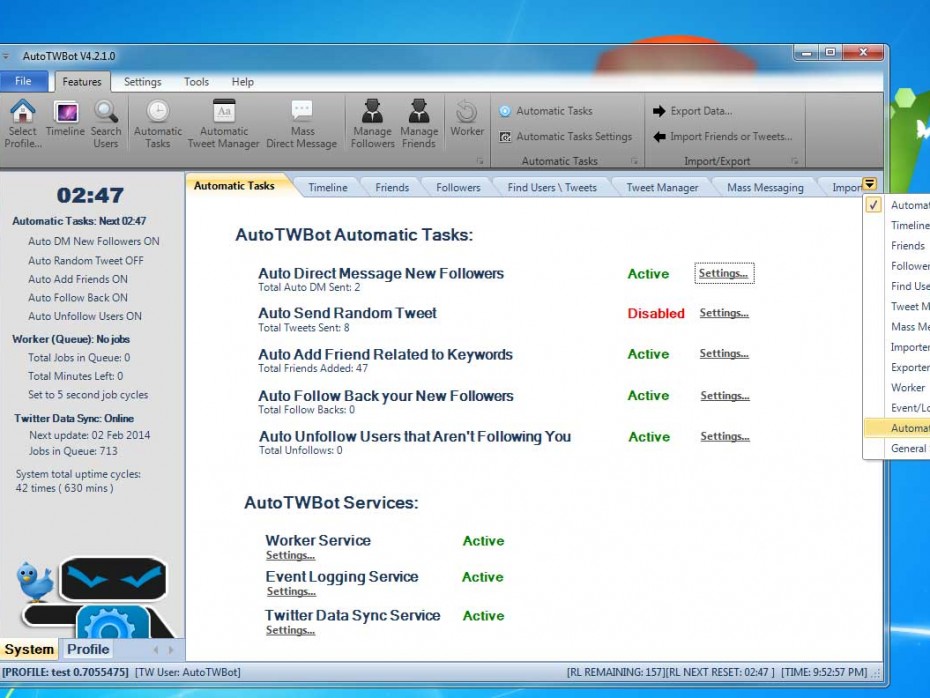Open the Settings ribbon tab
This screenshot has width=930, height=698.
click(x=142, y=82)
